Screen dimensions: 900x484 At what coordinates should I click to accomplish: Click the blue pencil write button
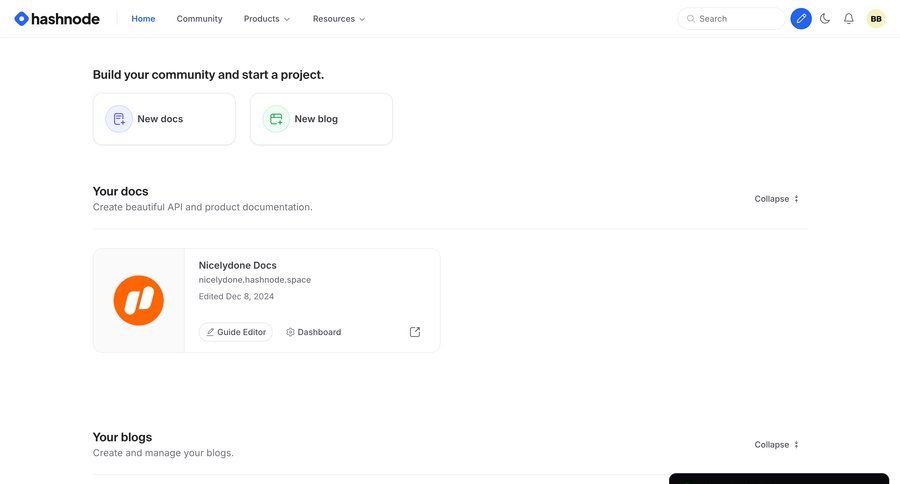pos(801,19)
